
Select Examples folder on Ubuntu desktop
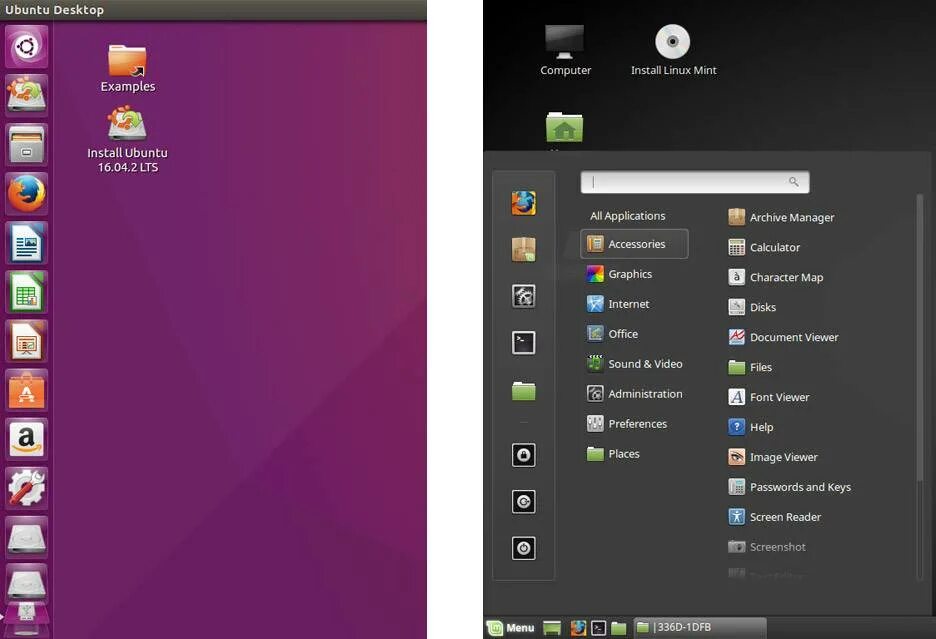[128, 69]
